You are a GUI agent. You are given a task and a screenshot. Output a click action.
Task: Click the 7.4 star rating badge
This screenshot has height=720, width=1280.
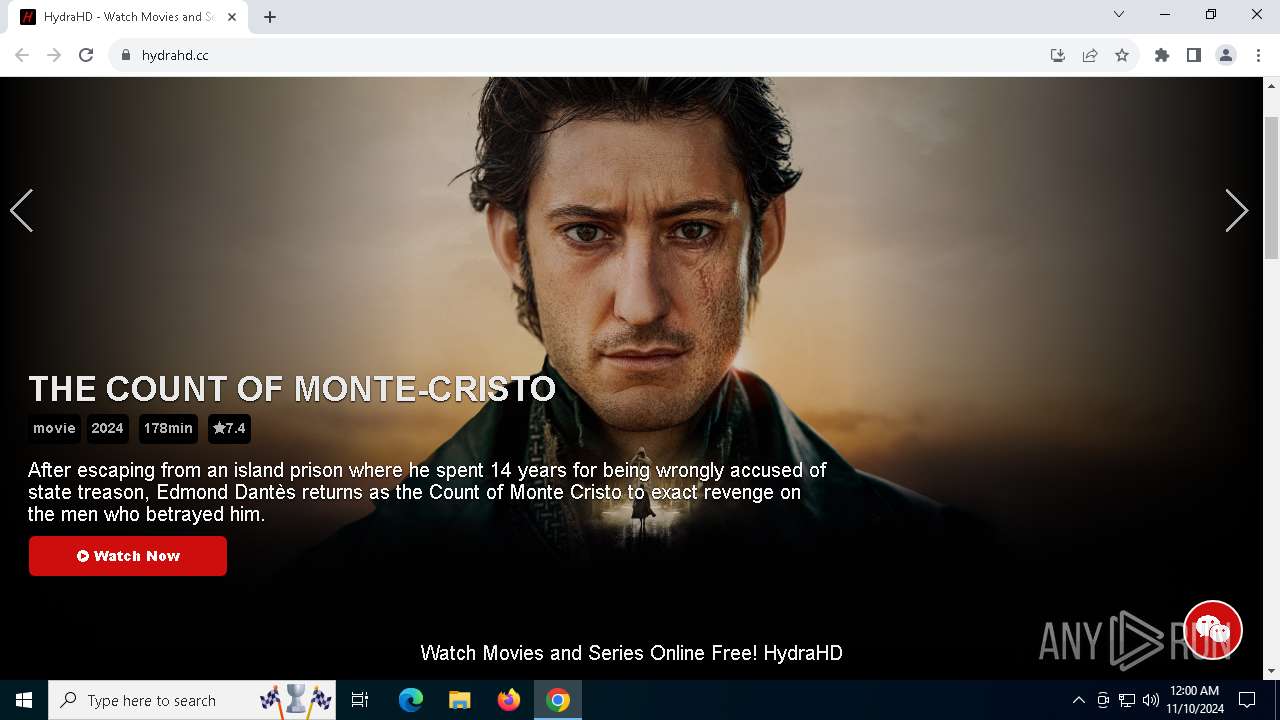(x=229, y=428)
